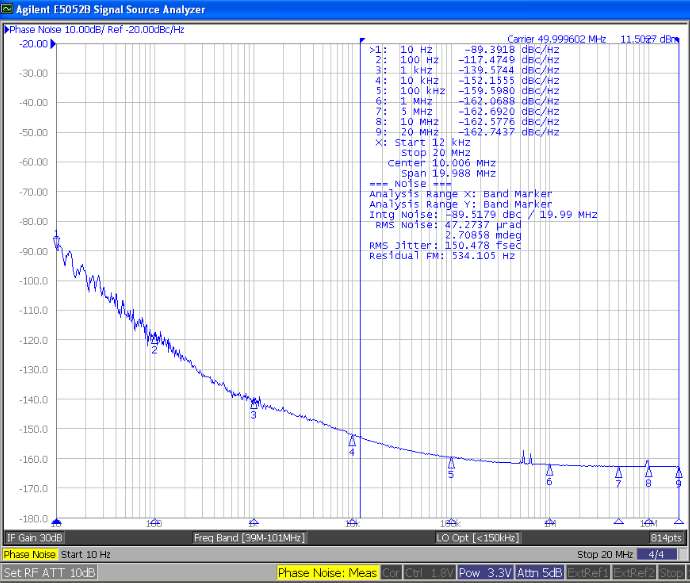The height and width of the screenshot is (583, 690).
Task: Click the IF Gain 30dB field
Action: (x=34, y=538)
